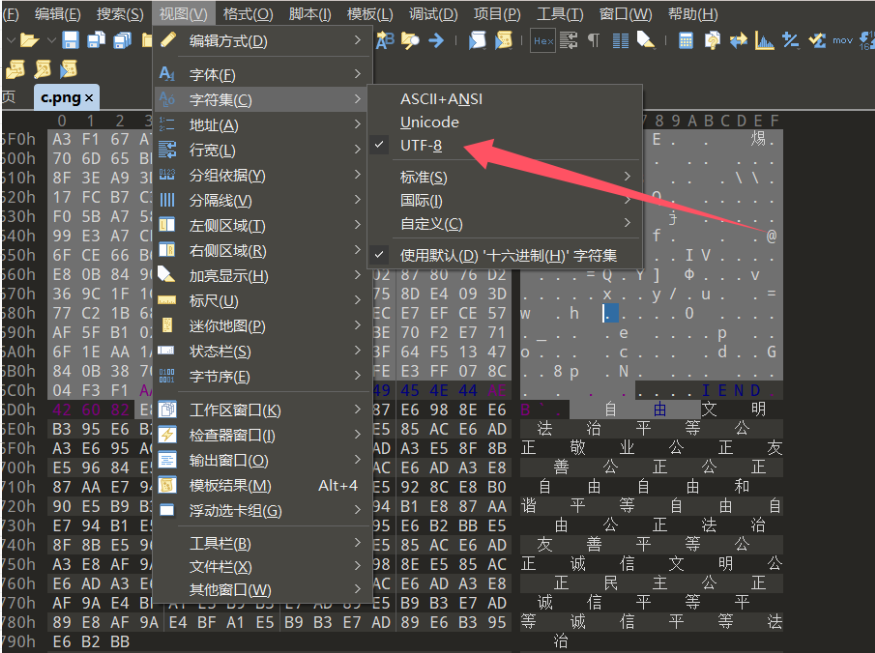This screenshot has height=653, width=875.
Task: Open the 字节序(E) menu entry
Action: [x=261, y=376]
